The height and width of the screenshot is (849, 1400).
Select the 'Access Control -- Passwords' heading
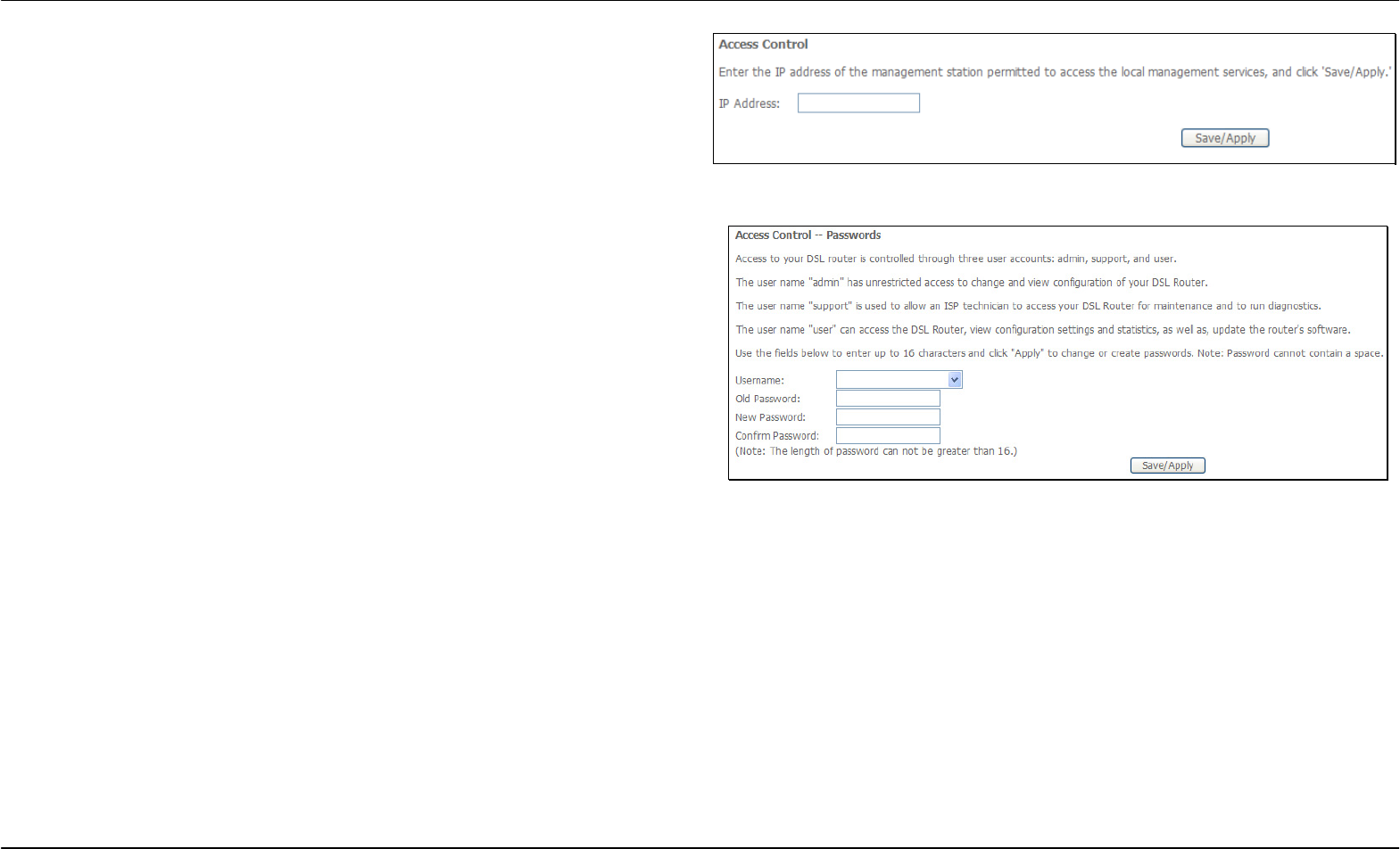(808, 235)
